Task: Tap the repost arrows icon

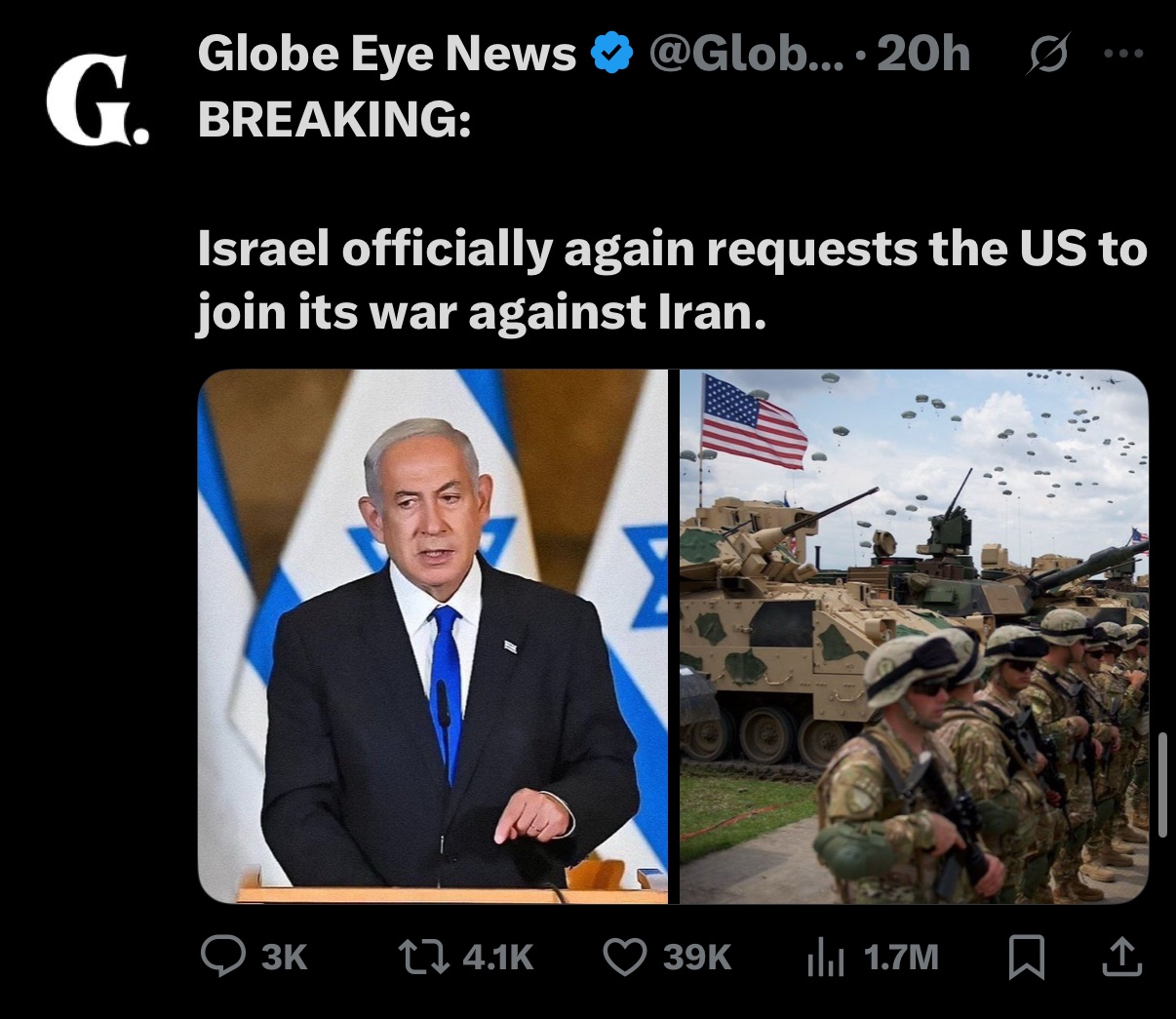Action: (422, 957)
